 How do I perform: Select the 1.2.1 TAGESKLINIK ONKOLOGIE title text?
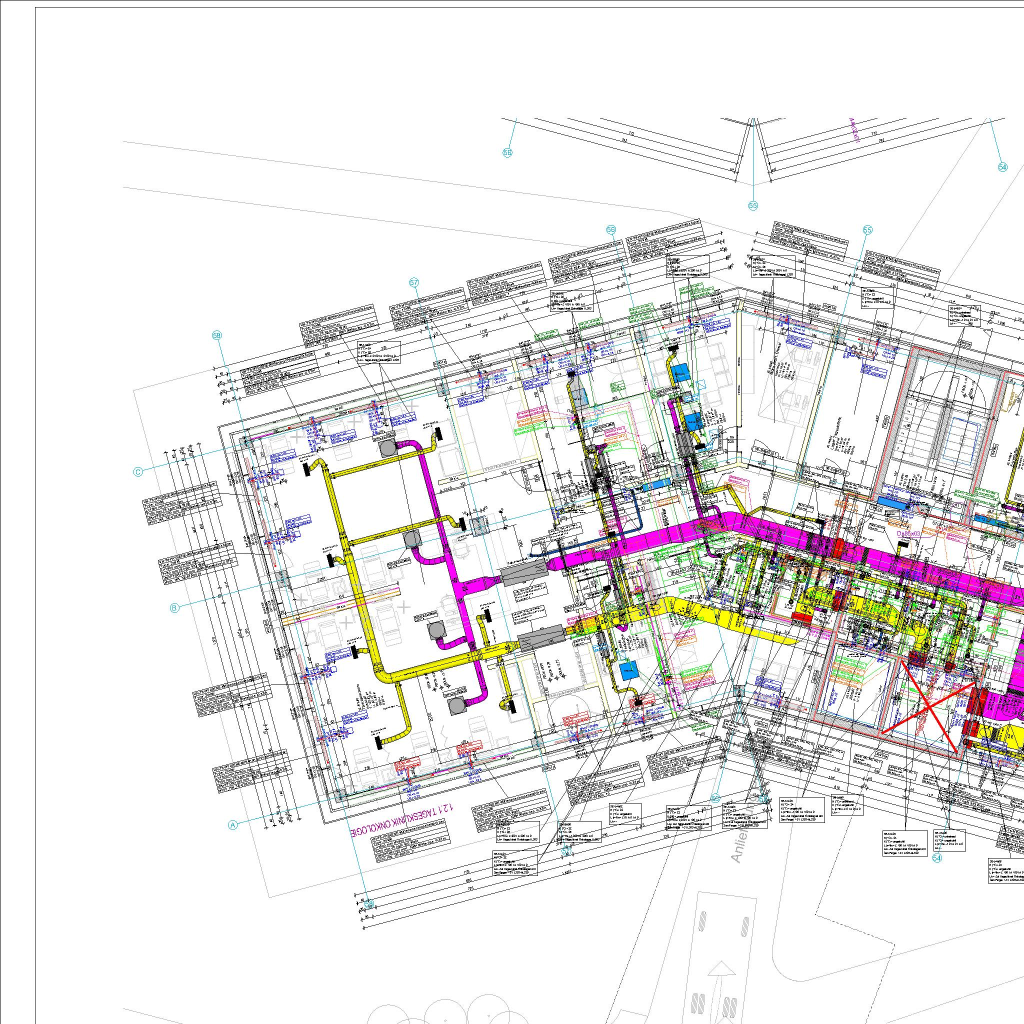(x=401, y=822)
